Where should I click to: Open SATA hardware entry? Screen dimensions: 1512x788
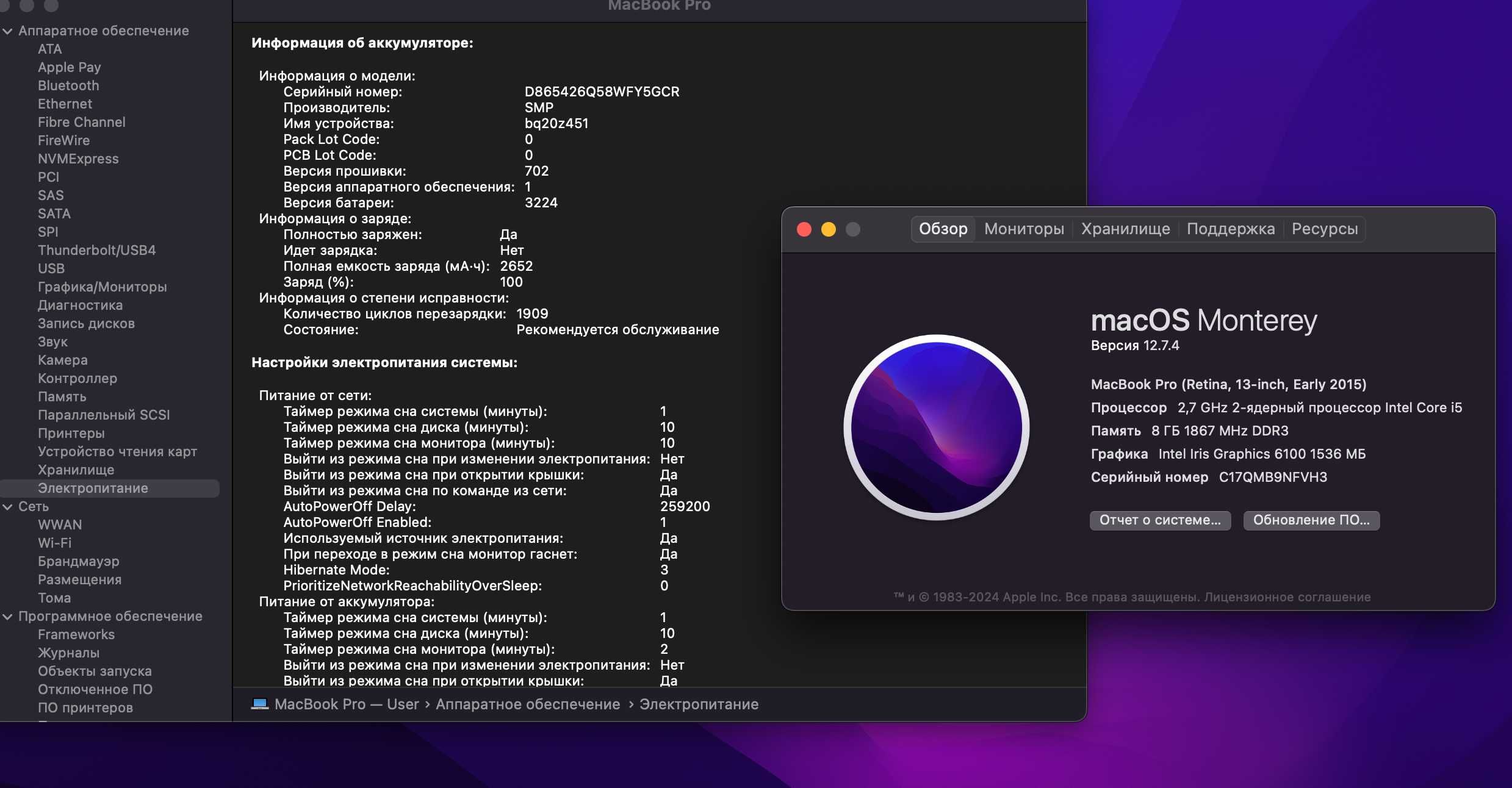[x=54, y=214]
